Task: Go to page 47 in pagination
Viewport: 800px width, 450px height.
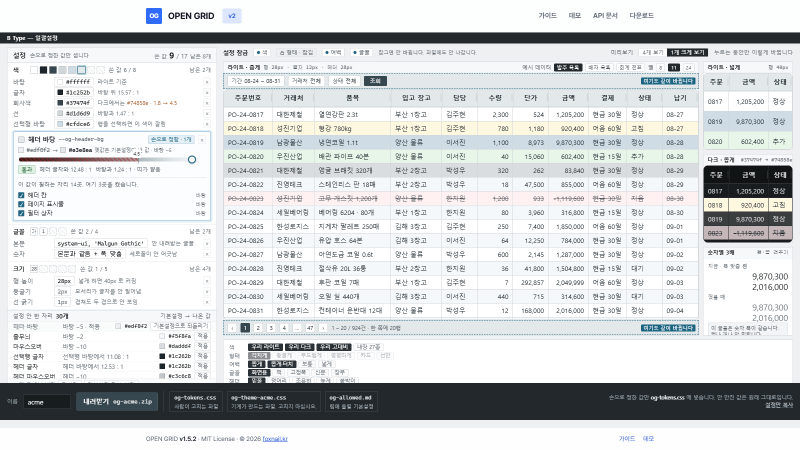Action: 310,328
